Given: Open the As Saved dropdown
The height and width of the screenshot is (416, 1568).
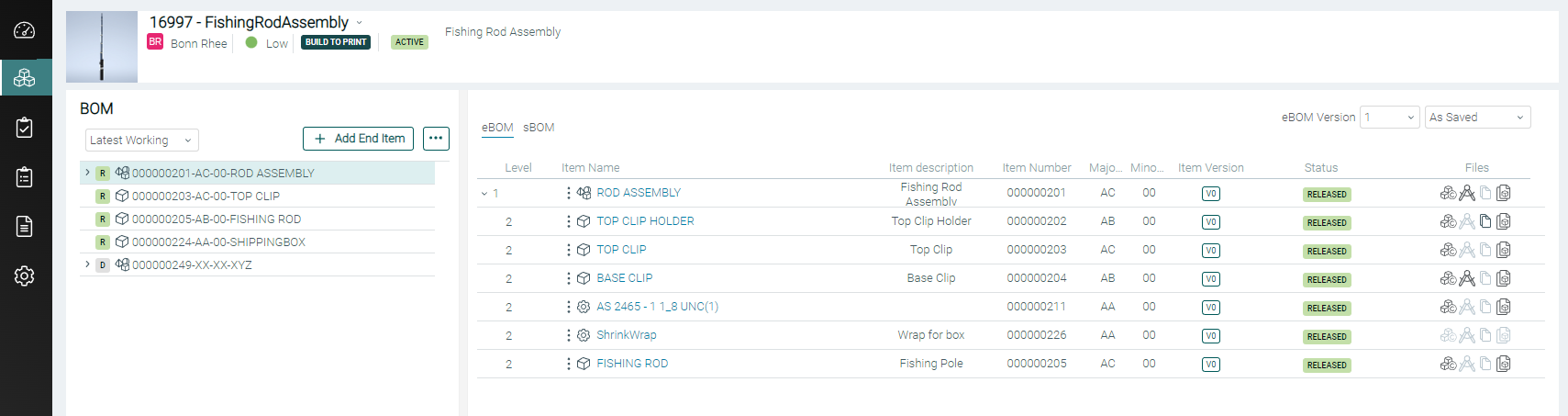Looking at the screenshot, I should (1477, 118).
